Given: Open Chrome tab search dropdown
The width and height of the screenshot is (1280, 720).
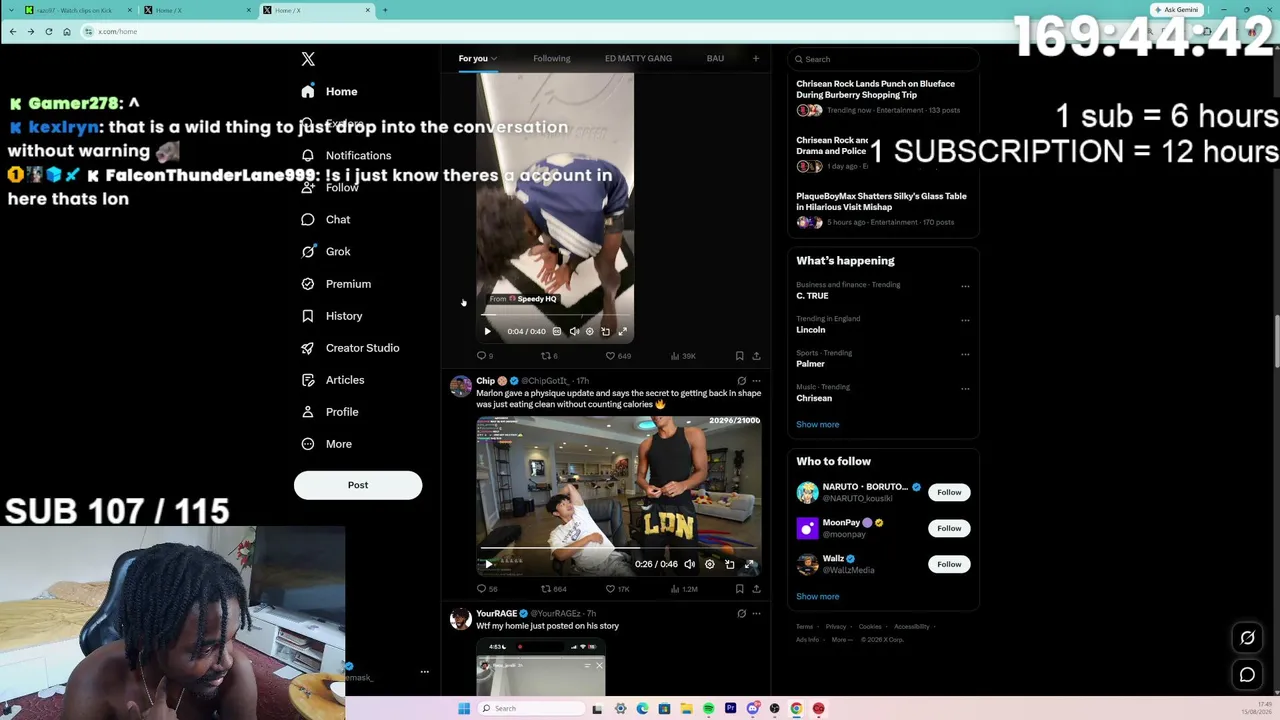Looking at the screenshot, I should tap(12, 10).
